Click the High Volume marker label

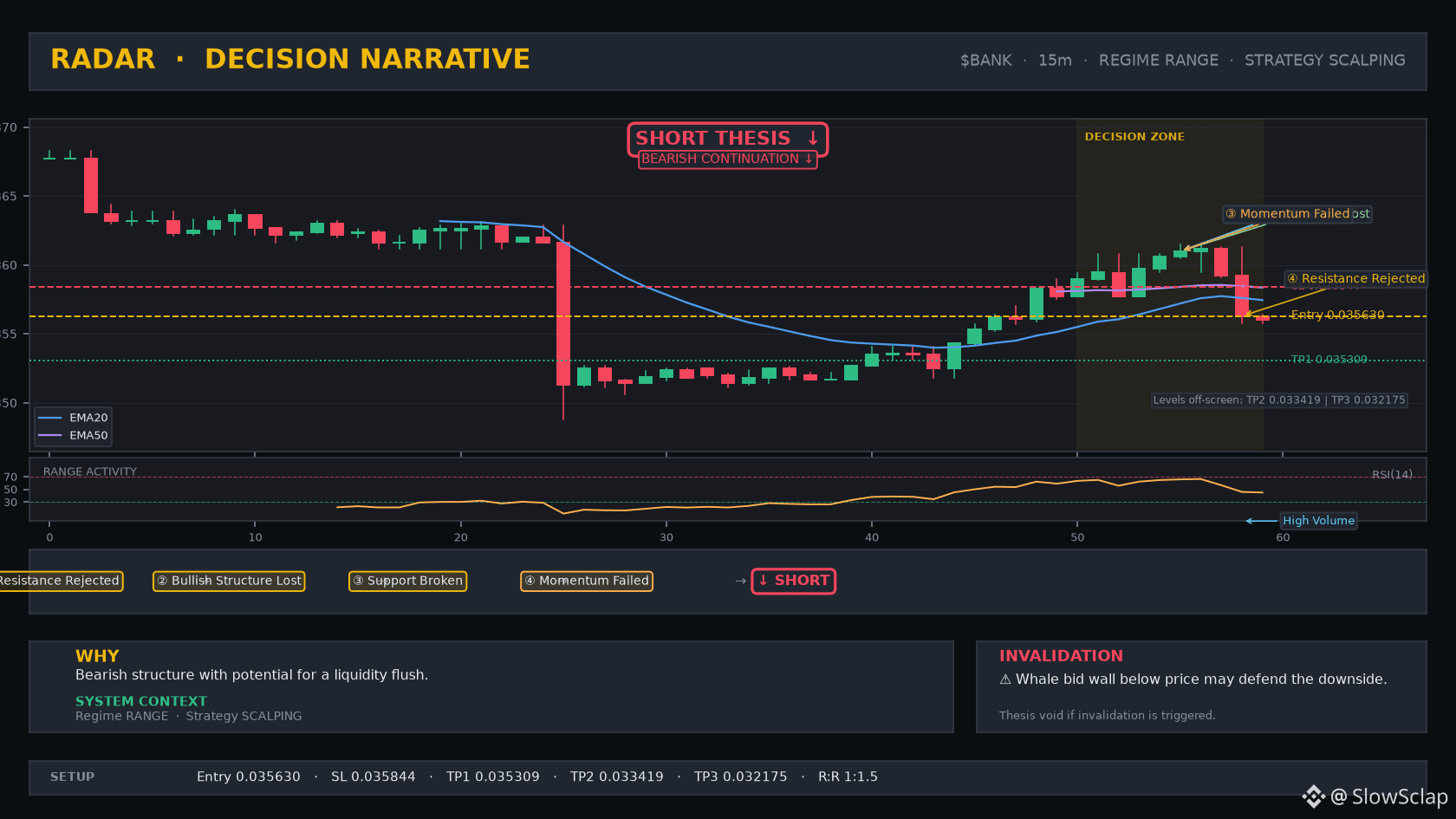[x=1318, y=521]
